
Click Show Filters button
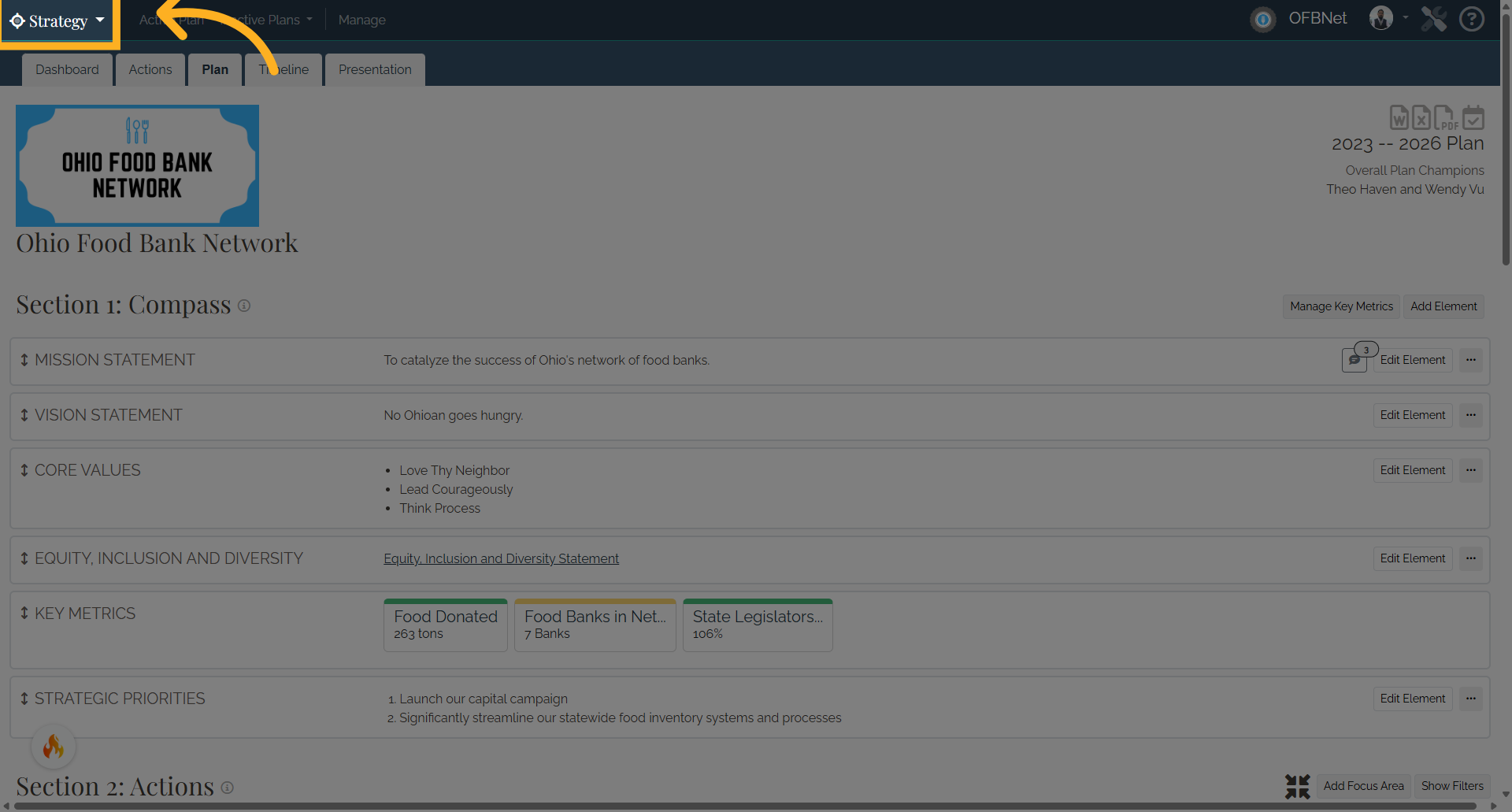pos(1452,786)
